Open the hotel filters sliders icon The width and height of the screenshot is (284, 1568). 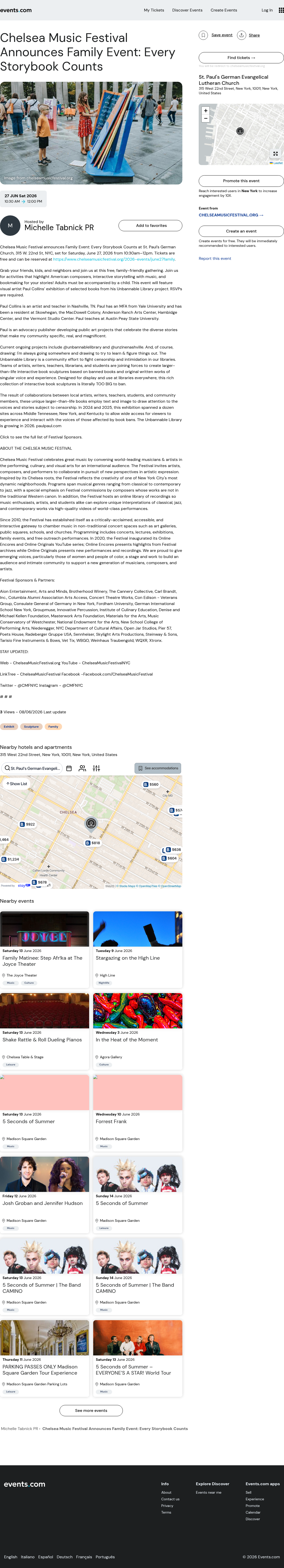coord(96,768)
